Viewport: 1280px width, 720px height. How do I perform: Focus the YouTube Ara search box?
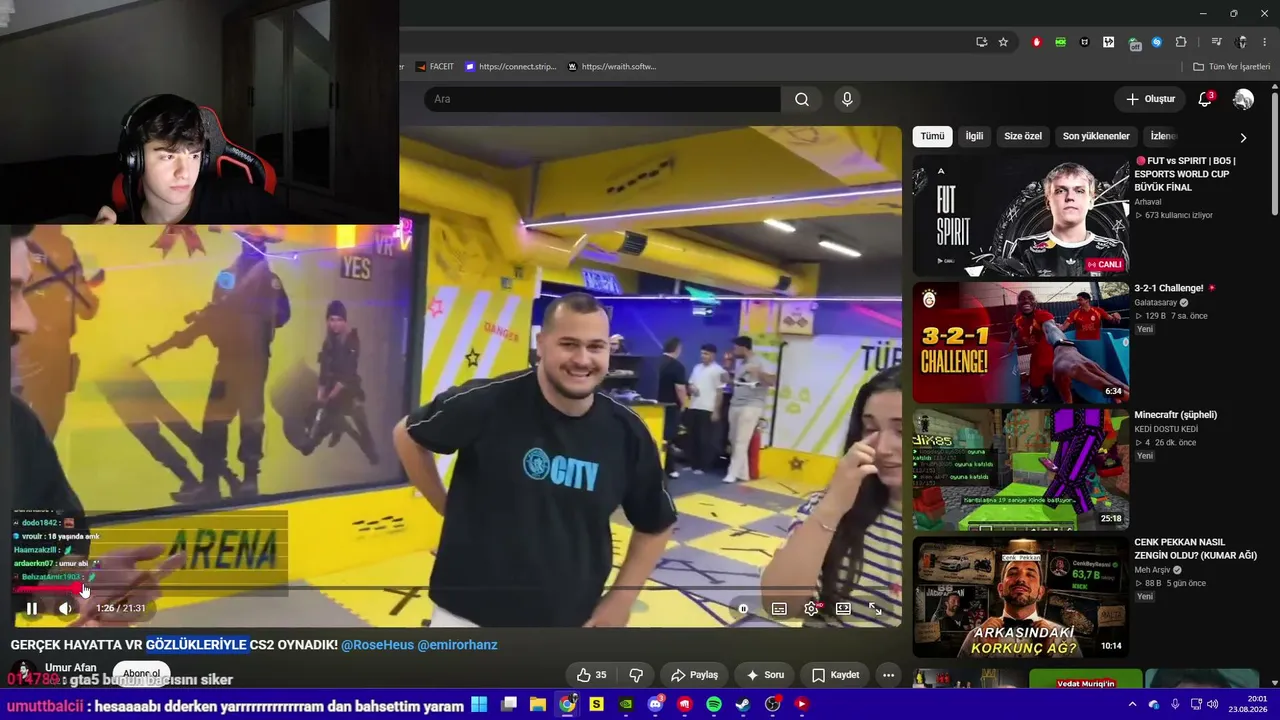coord(602,99)
